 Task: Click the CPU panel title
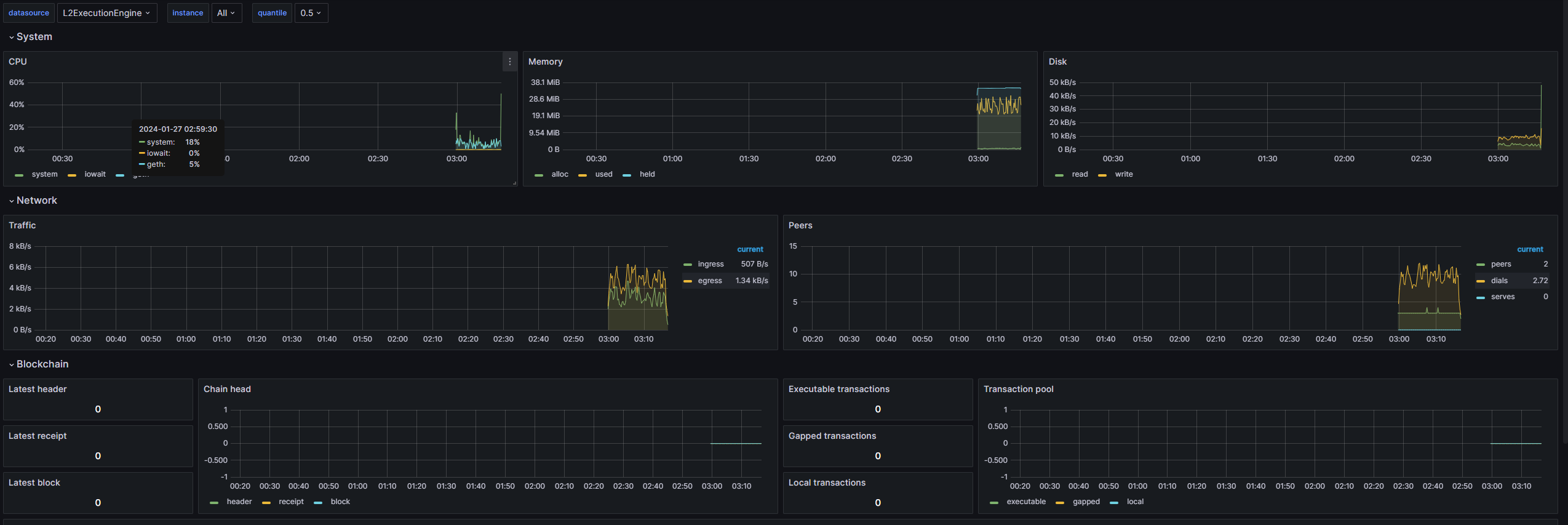pyautogui.click(x=18, y=62)
